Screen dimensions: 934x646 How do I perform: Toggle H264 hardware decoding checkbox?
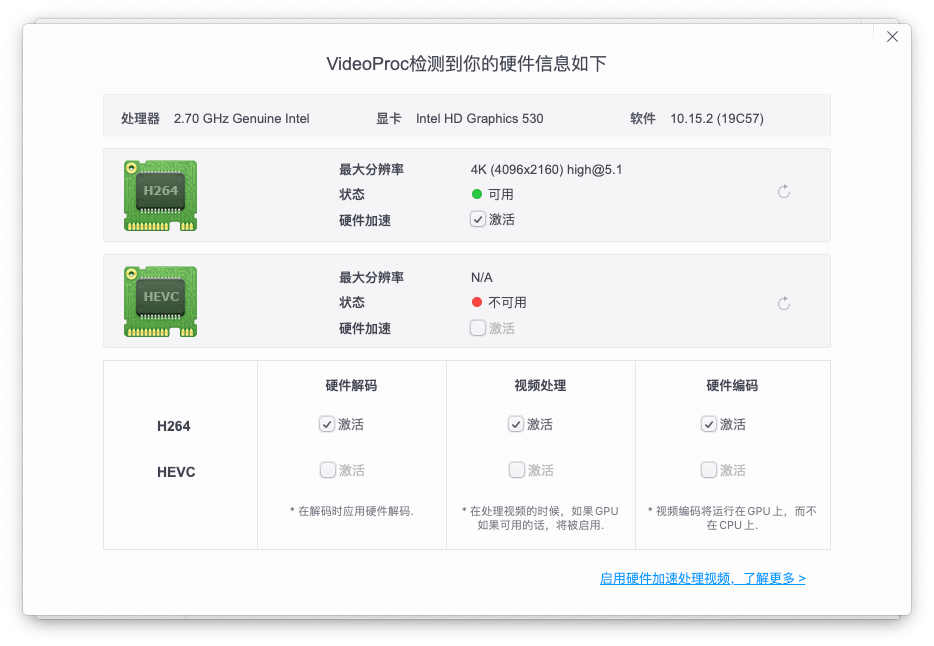[326, 424]
